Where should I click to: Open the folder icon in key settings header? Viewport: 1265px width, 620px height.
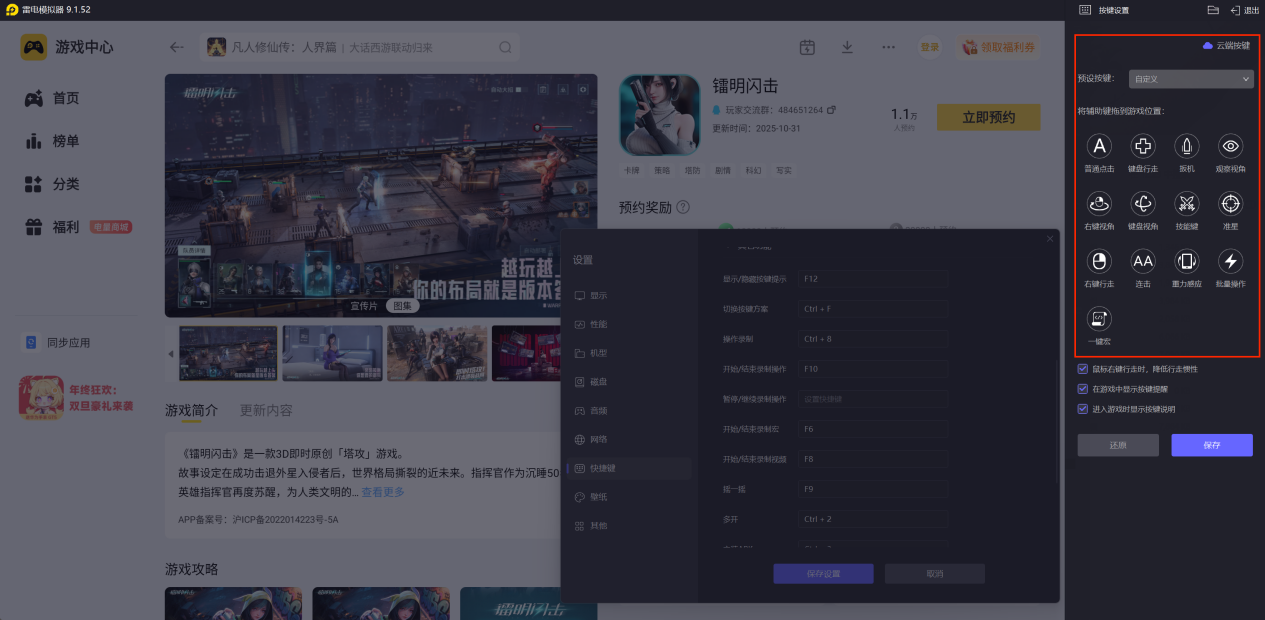pyautogui.click(x=1213, y=10)
